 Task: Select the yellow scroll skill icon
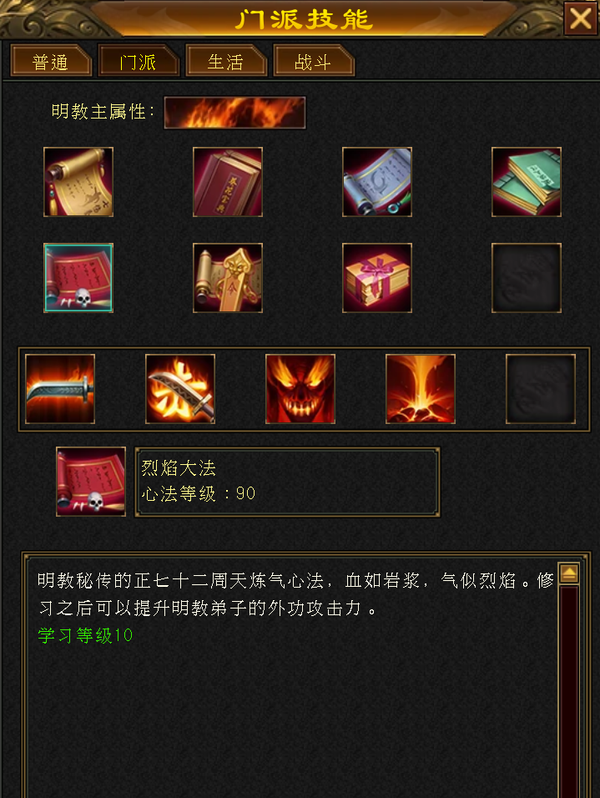(x=78, y=182)
